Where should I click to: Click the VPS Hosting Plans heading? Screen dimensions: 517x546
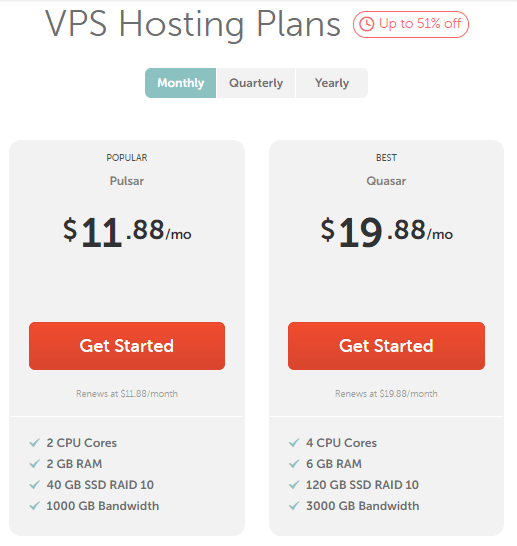pyautogui.click(x=193, y=24)
